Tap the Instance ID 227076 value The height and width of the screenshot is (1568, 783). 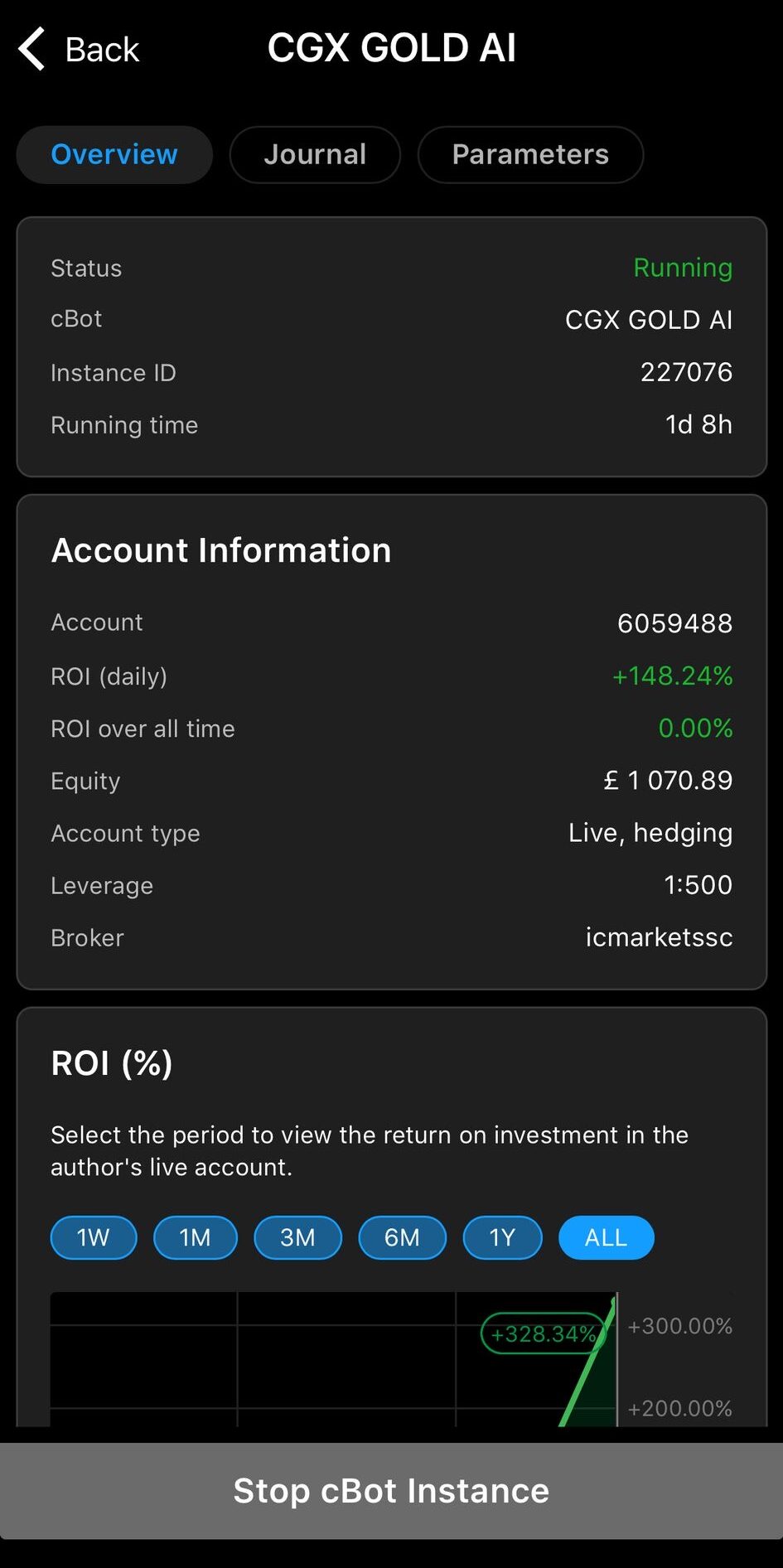tap(686, 372)
